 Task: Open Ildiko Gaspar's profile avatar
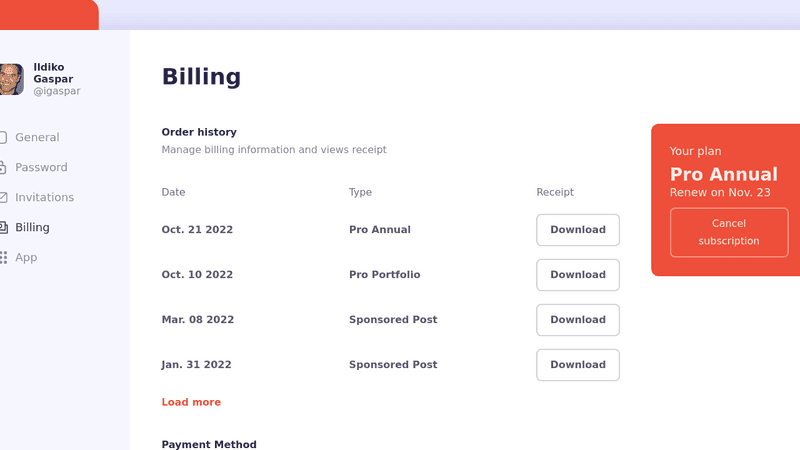pos(11,79)
